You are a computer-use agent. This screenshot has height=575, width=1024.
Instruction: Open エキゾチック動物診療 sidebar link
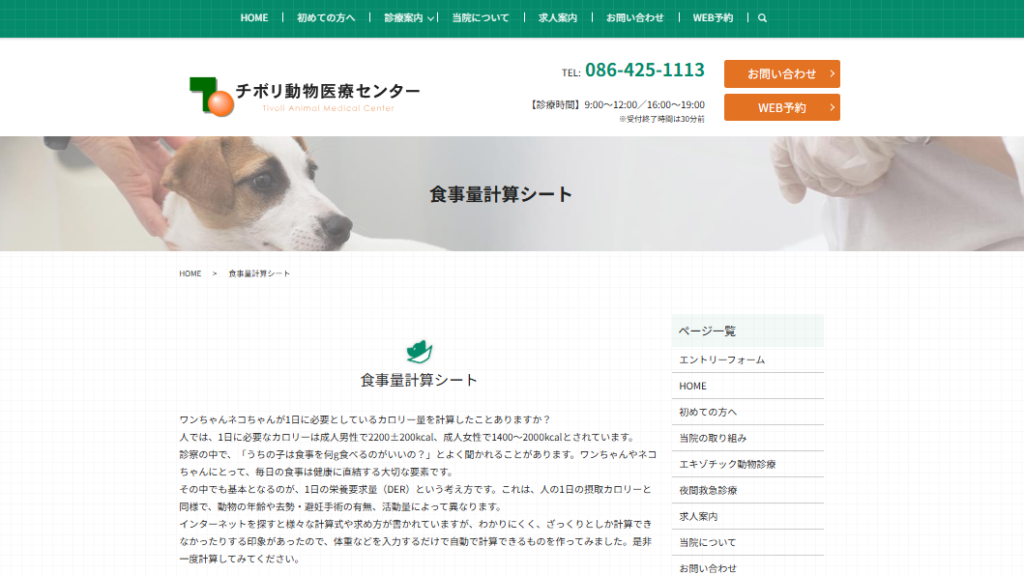coord(747,465)
